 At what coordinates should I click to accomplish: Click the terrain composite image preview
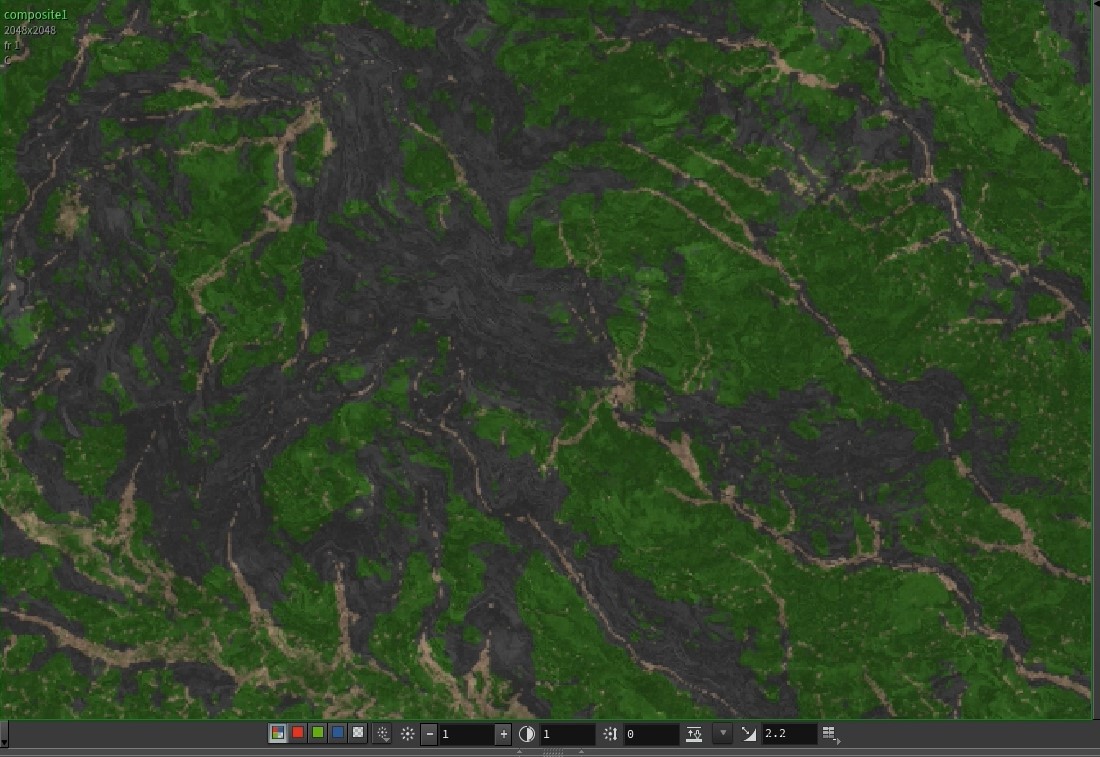coord(547,359)
